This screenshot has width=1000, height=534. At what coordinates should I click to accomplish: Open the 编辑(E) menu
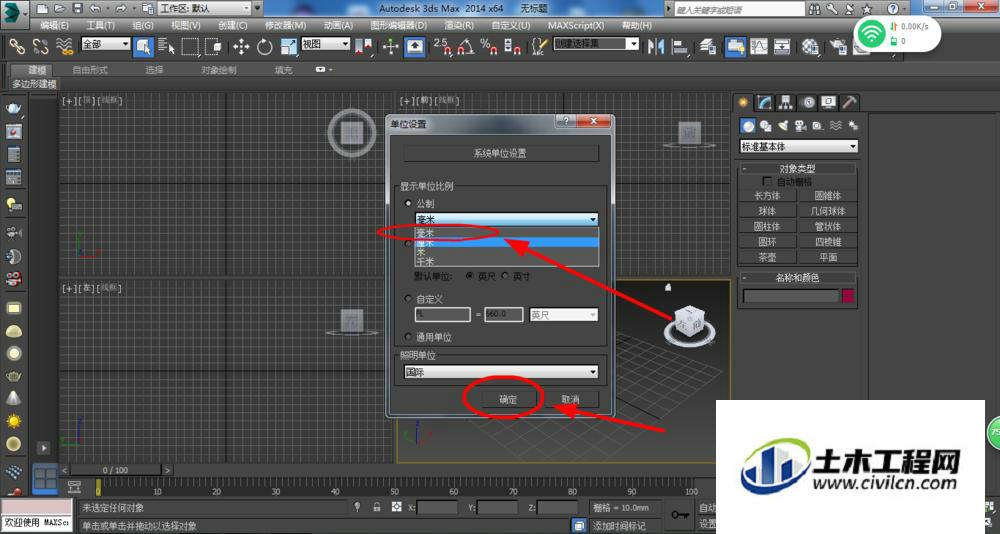click(x=54, y=26)
